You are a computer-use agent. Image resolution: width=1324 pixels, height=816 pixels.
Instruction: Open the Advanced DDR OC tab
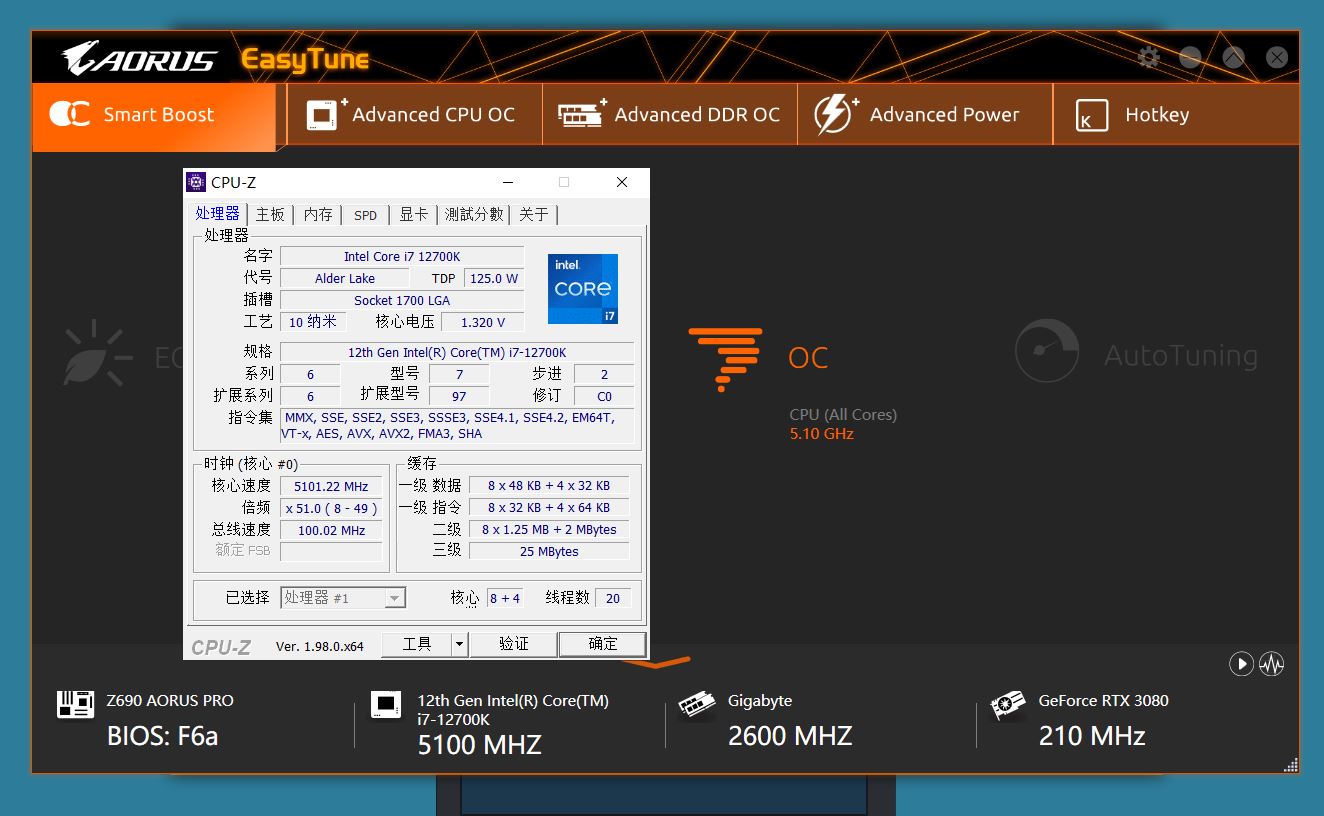670,115
